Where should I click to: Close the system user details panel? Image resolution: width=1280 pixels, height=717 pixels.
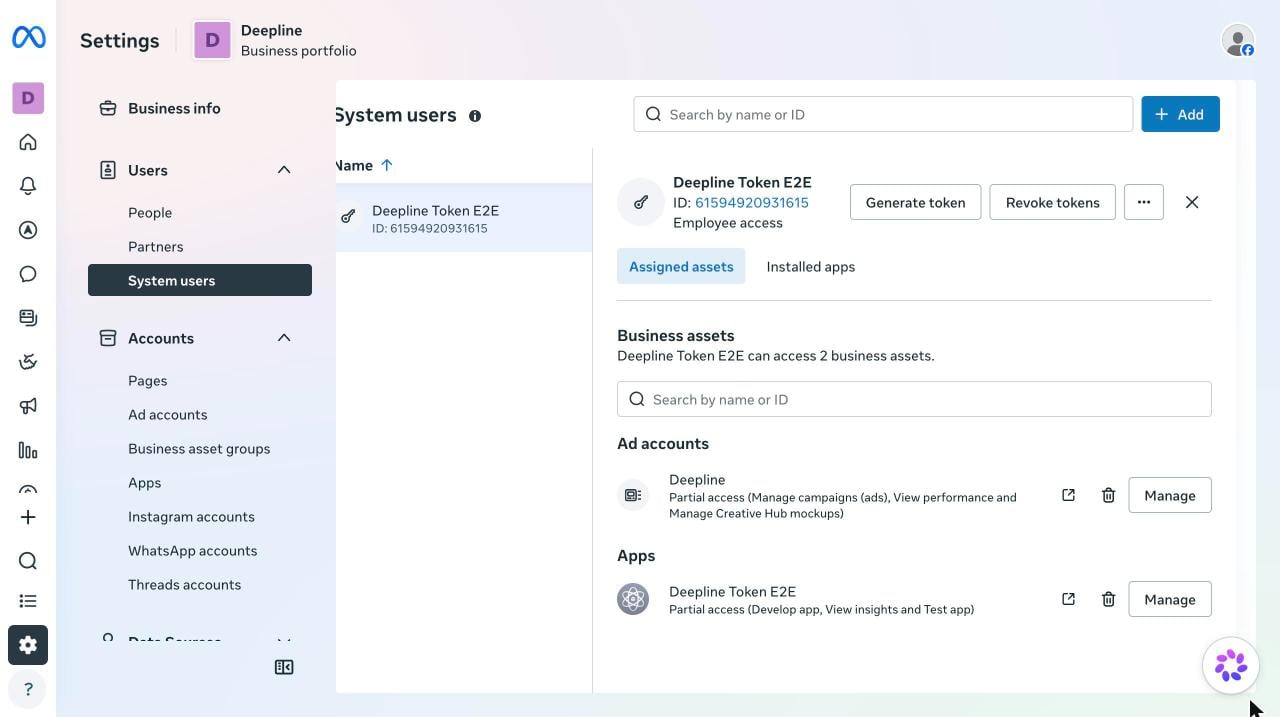click(1192, 202)
